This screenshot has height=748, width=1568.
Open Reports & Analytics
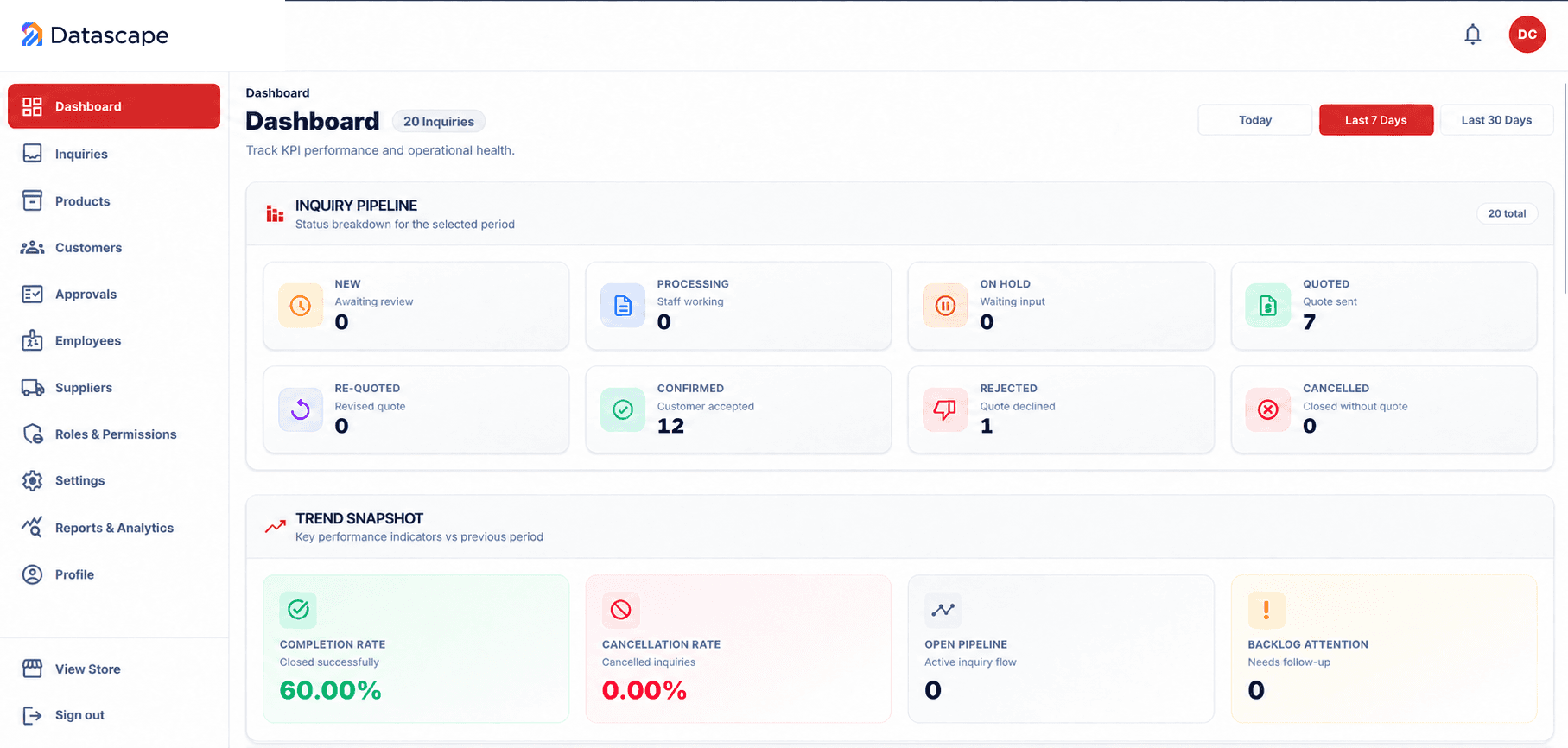[x=114, y=528]
